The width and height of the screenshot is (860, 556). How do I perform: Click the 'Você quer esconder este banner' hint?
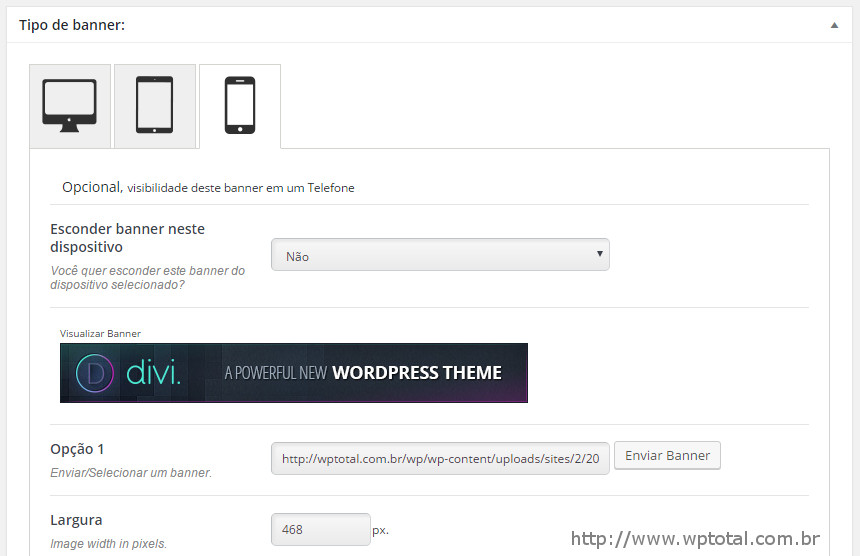pyautogui.click(x=147, y=277)
